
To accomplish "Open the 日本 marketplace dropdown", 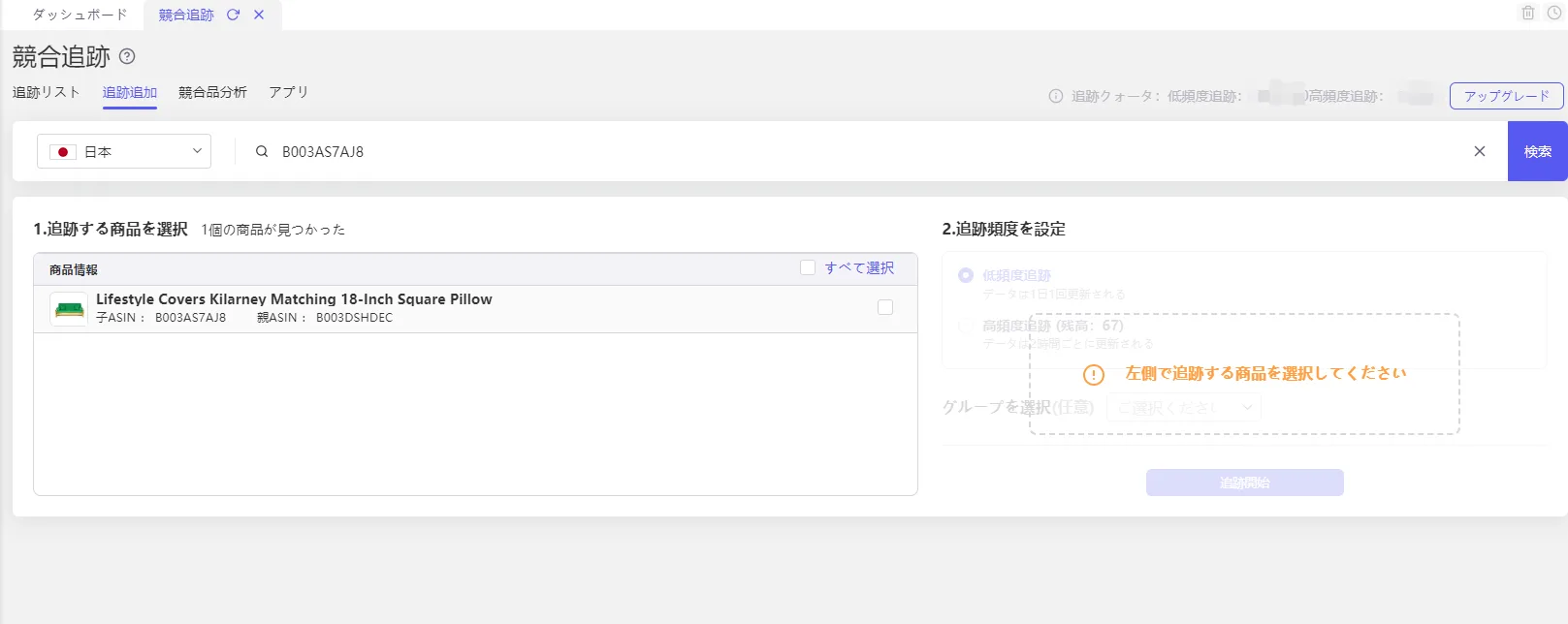I will [124, 151].
